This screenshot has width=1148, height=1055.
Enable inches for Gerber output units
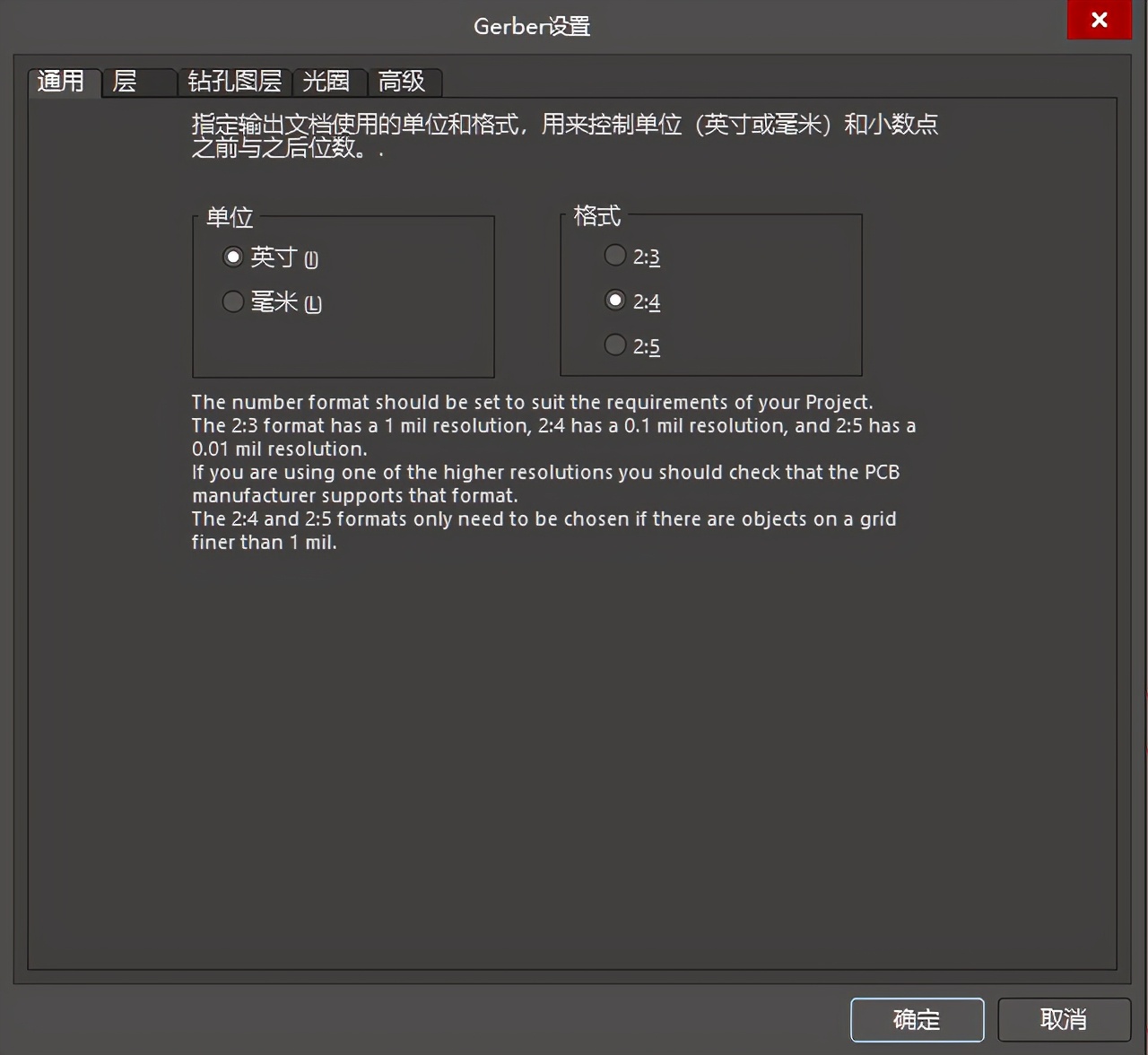232,257
